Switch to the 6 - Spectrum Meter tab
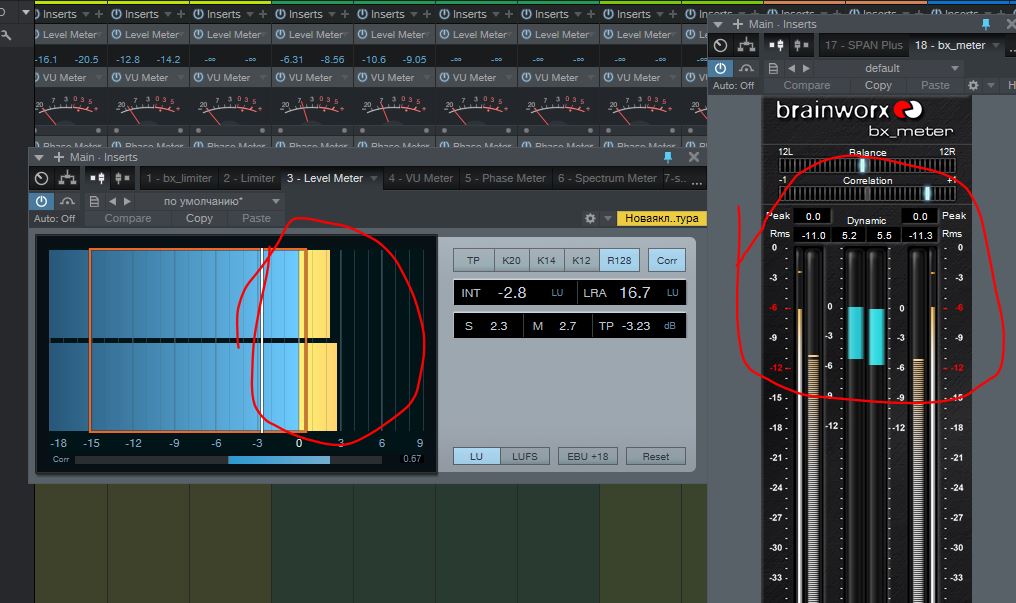 tap(607, 178)
